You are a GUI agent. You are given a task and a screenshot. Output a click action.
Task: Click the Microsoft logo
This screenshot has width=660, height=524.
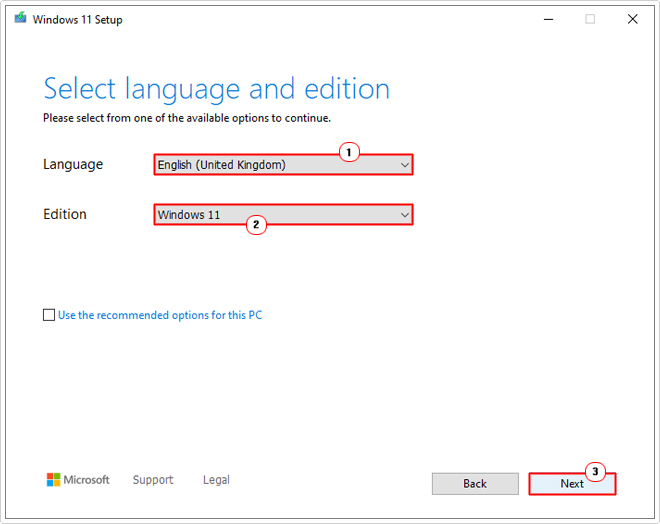(x=78, y=480)
